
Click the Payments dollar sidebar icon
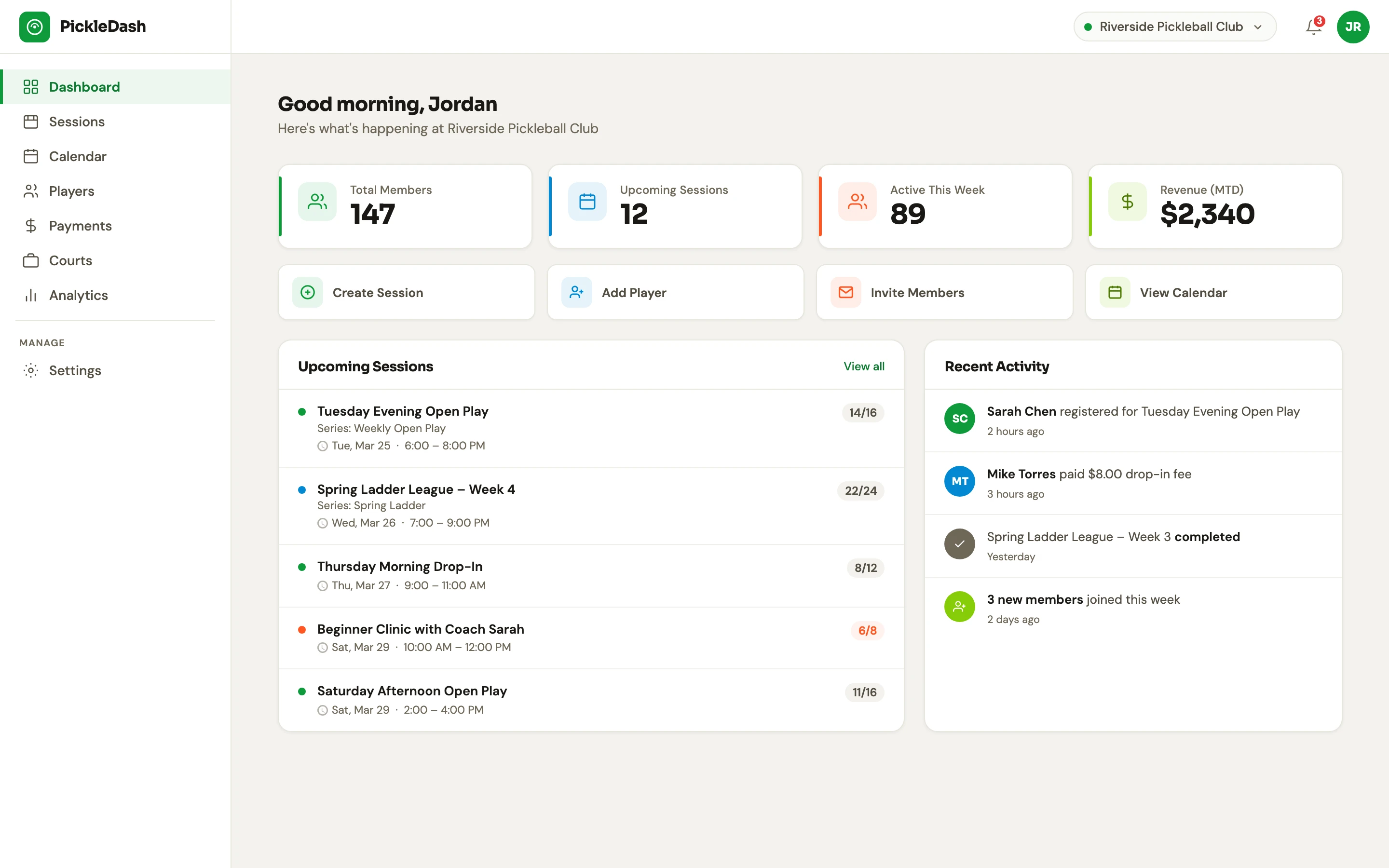point(31,226)
